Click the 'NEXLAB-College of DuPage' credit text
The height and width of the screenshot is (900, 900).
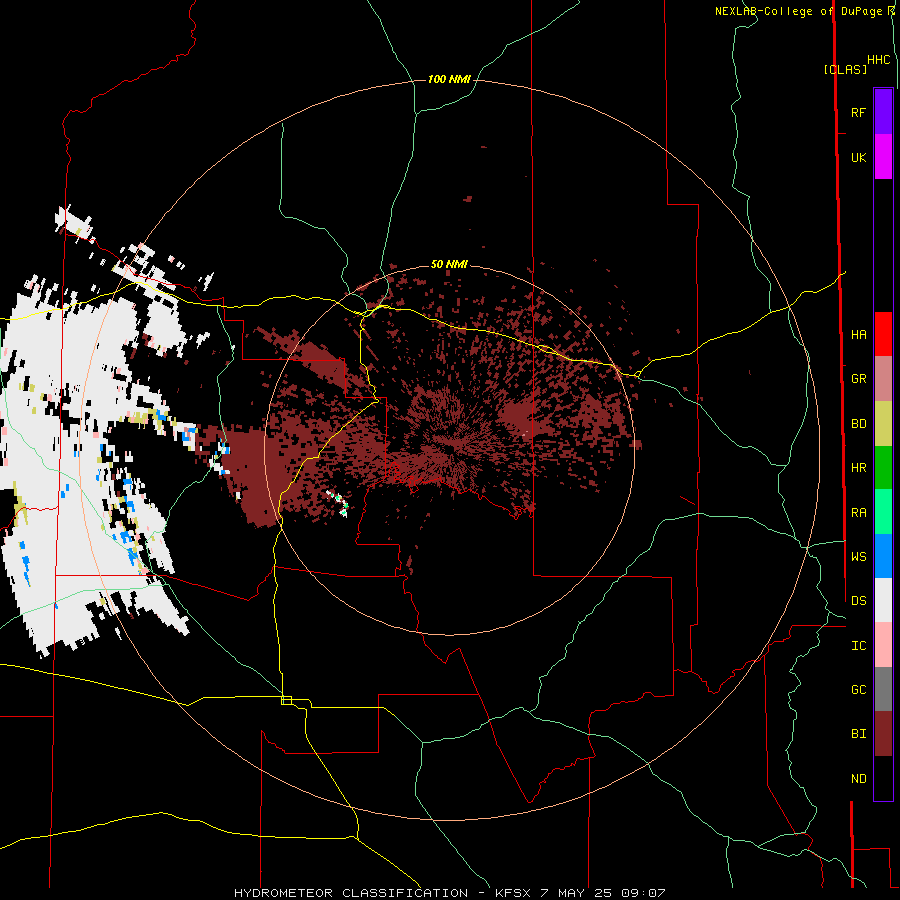click(797, 11)
